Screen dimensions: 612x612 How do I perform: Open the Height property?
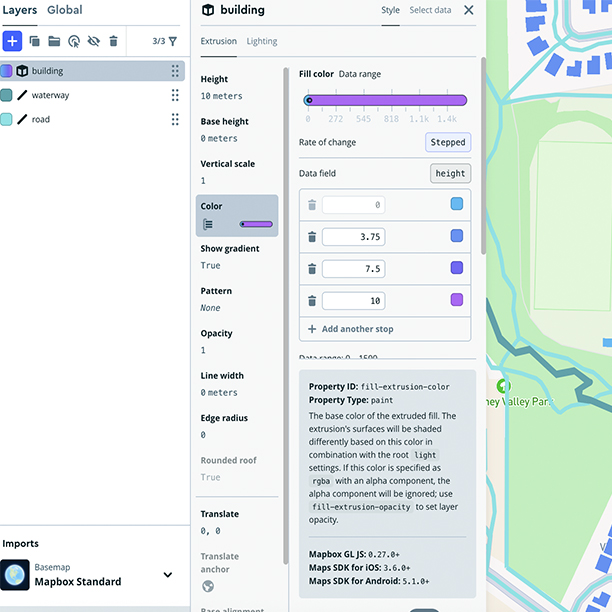237,87
